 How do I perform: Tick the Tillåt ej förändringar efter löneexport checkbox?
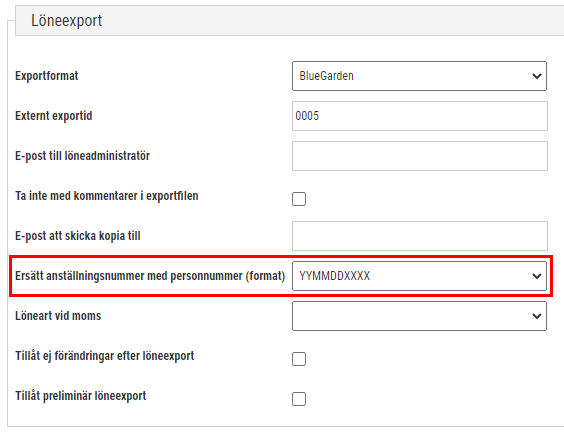click(299, 359)
